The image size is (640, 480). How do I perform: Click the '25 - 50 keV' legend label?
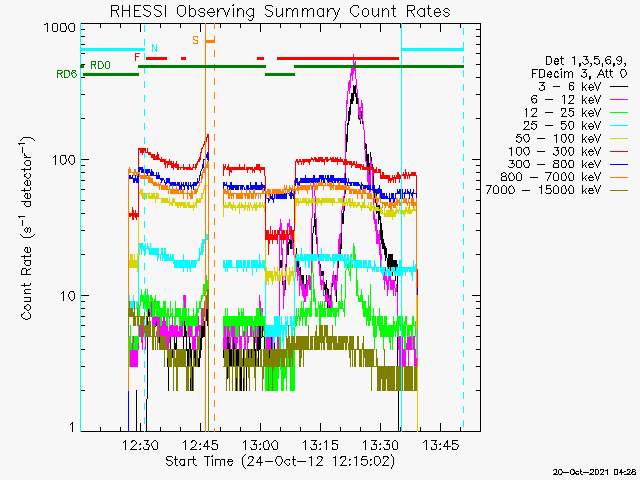562,125
